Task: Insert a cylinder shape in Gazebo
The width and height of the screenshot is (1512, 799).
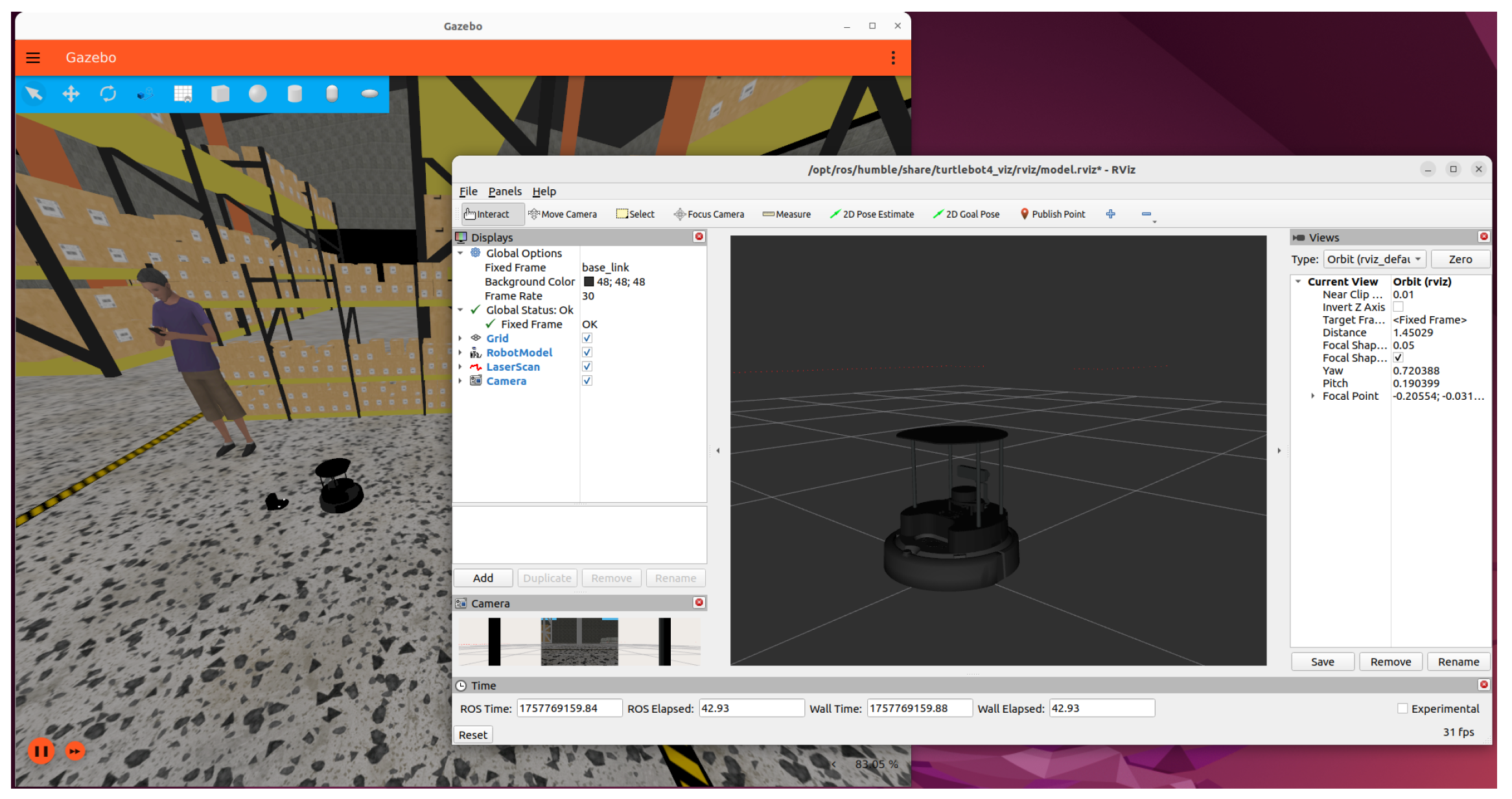Action: [x=294, y=94]
